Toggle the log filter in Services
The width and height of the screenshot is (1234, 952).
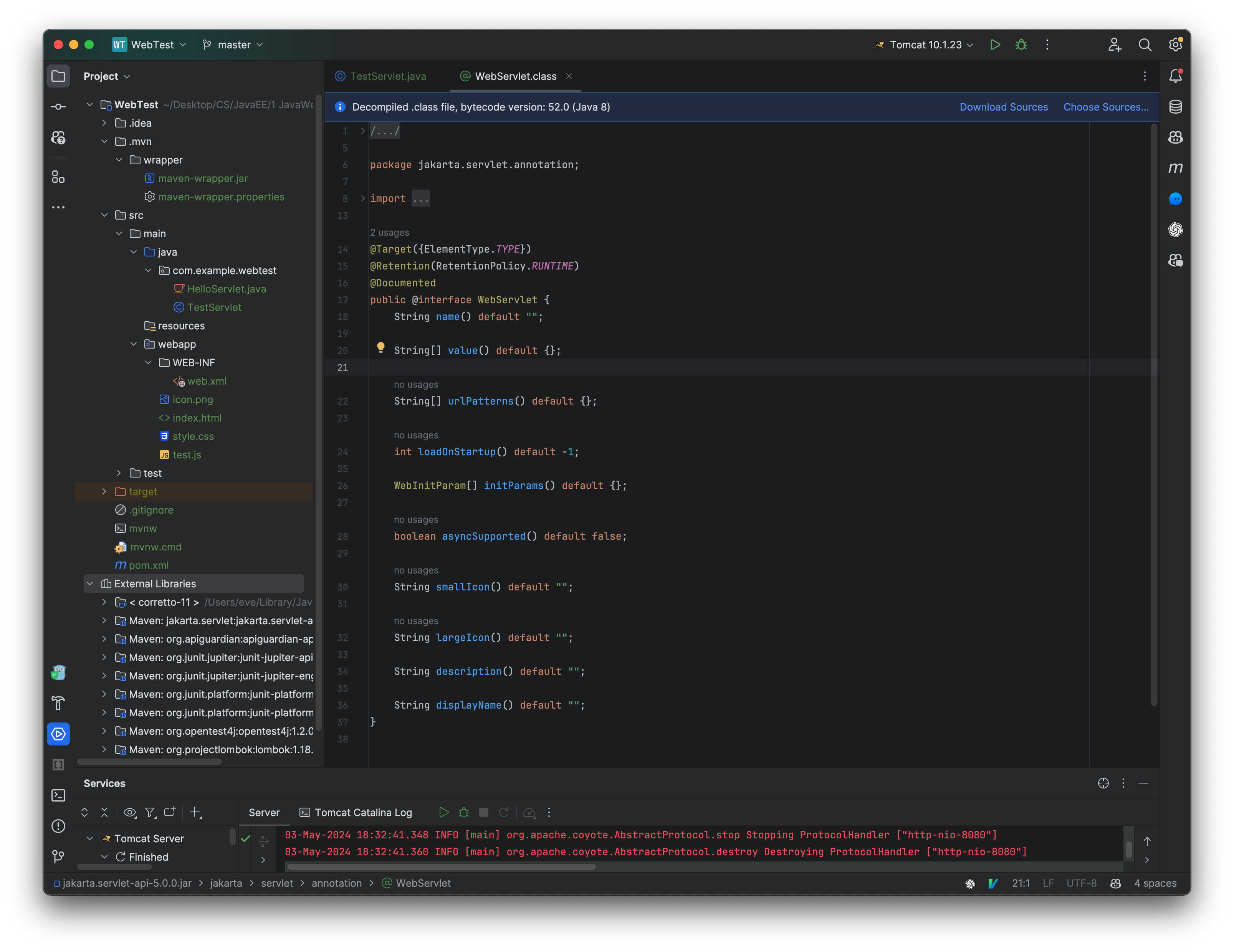(150, 812)
